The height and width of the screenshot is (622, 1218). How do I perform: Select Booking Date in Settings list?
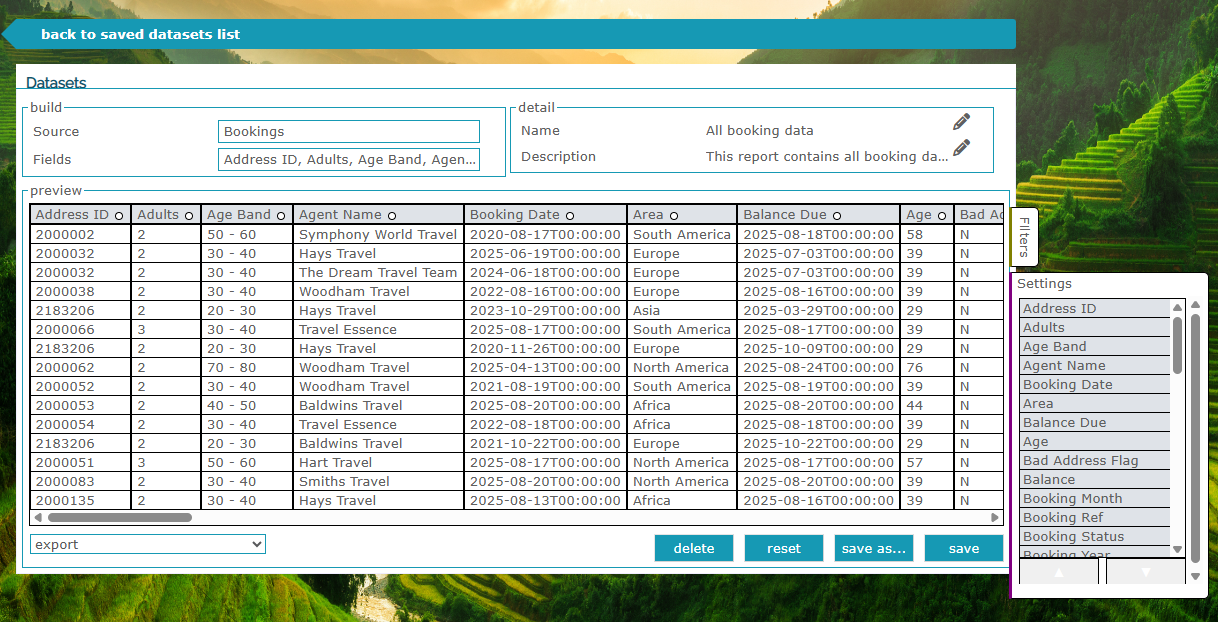1095,385
